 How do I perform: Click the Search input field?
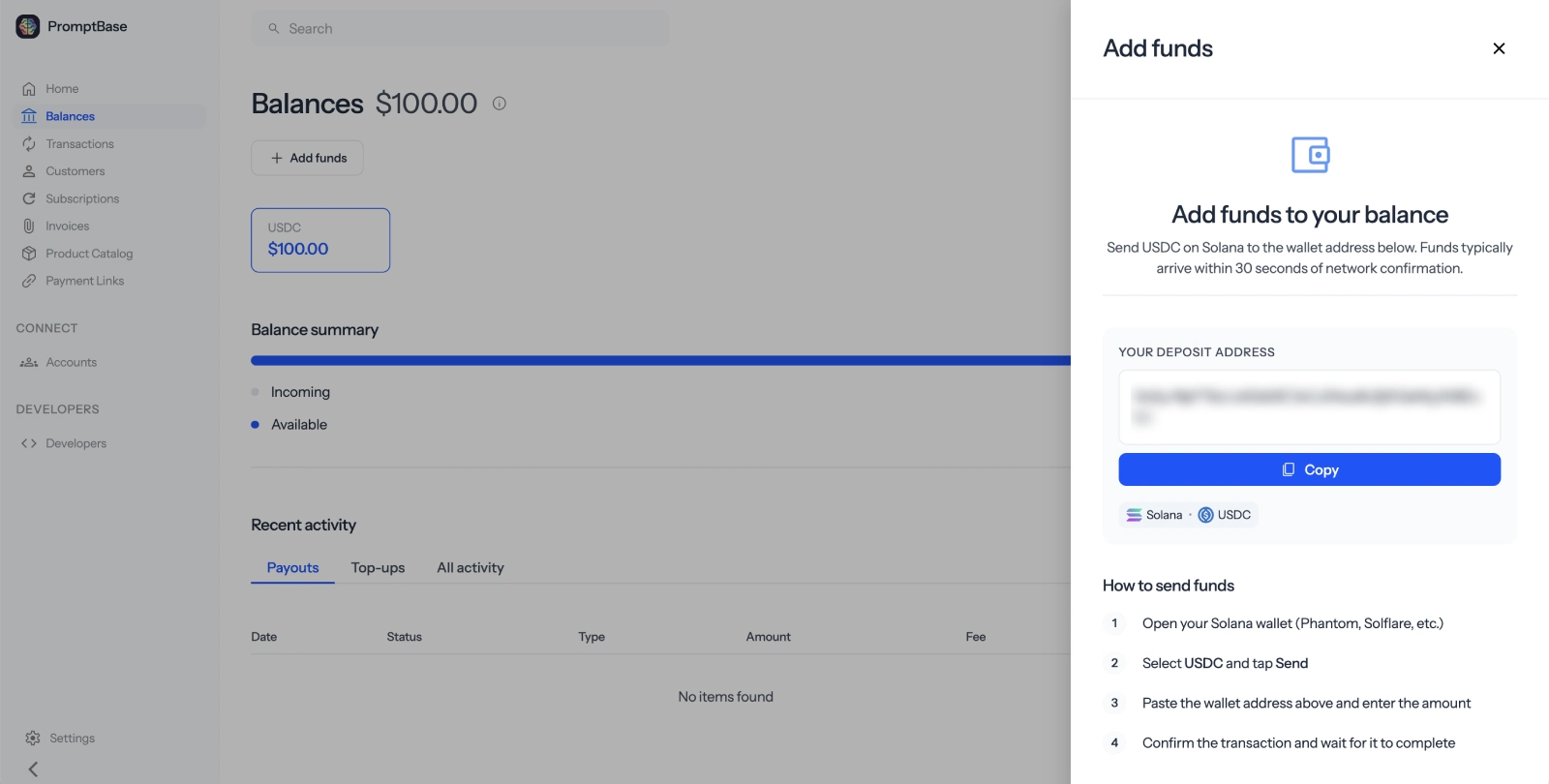460,28
